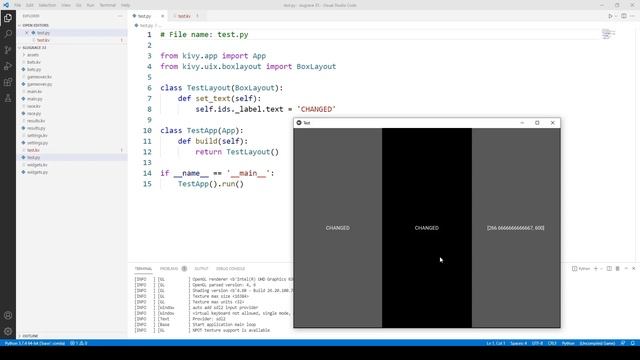Expand the assets folder
Screen dimensions: 640x360
coord(33,55)
